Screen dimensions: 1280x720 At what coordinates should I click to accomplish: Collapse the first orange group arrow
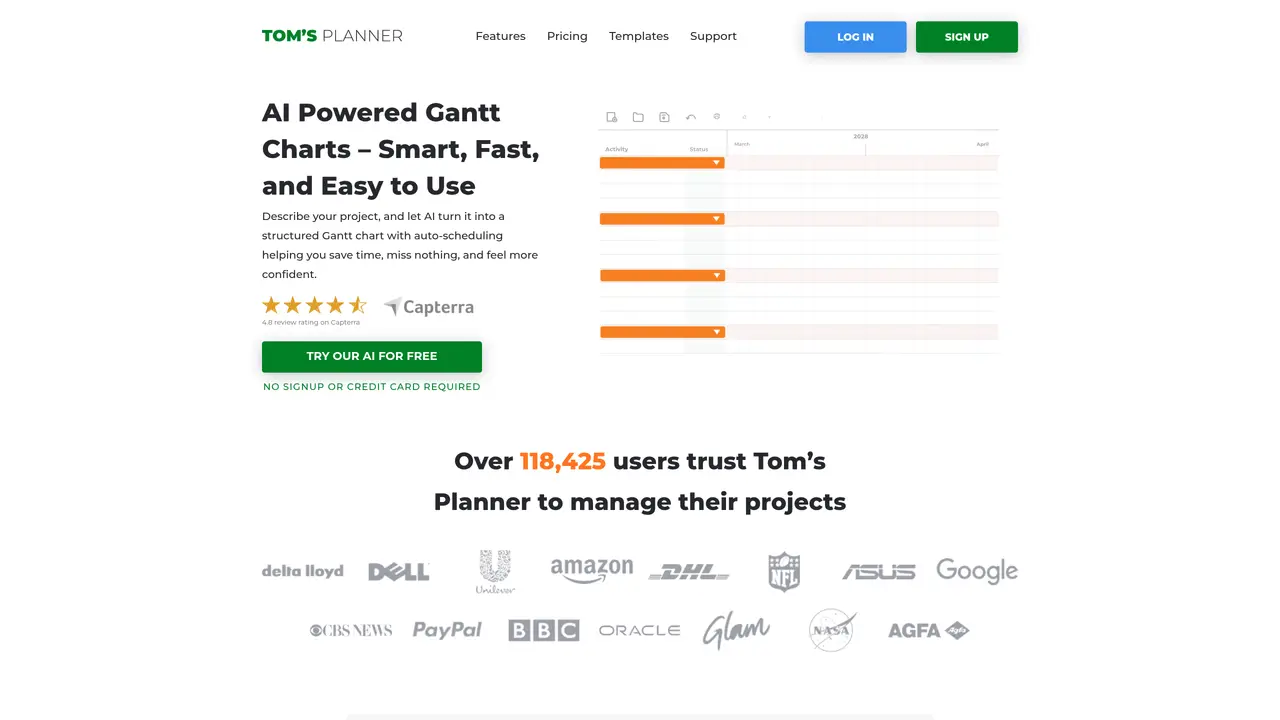tap(717, 163)
